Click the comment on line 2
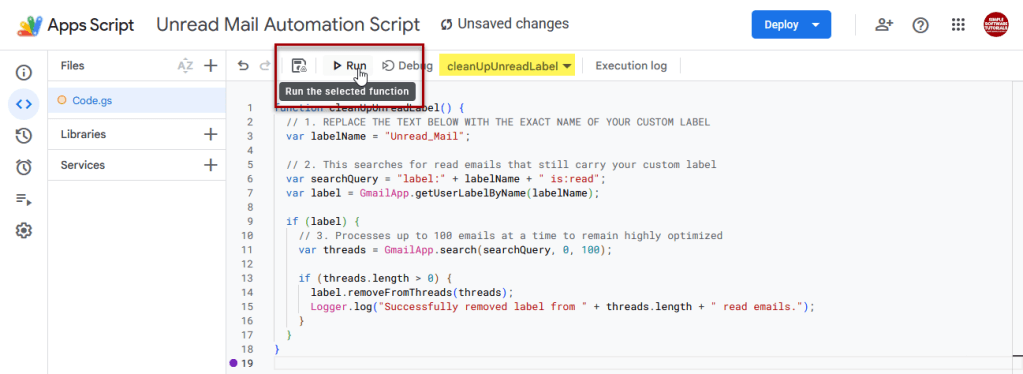This screenshot has height=374, width=1023. [498, 122]
